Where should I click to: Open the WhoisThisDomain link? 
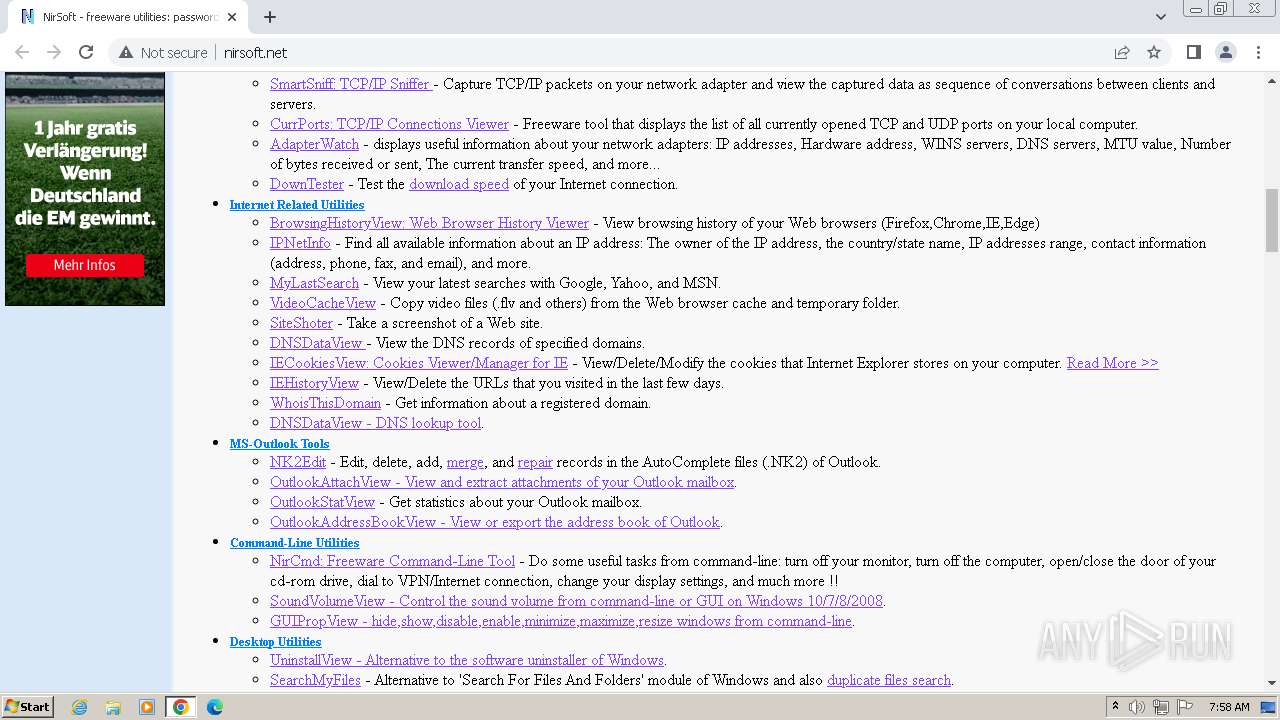point(325,403)
